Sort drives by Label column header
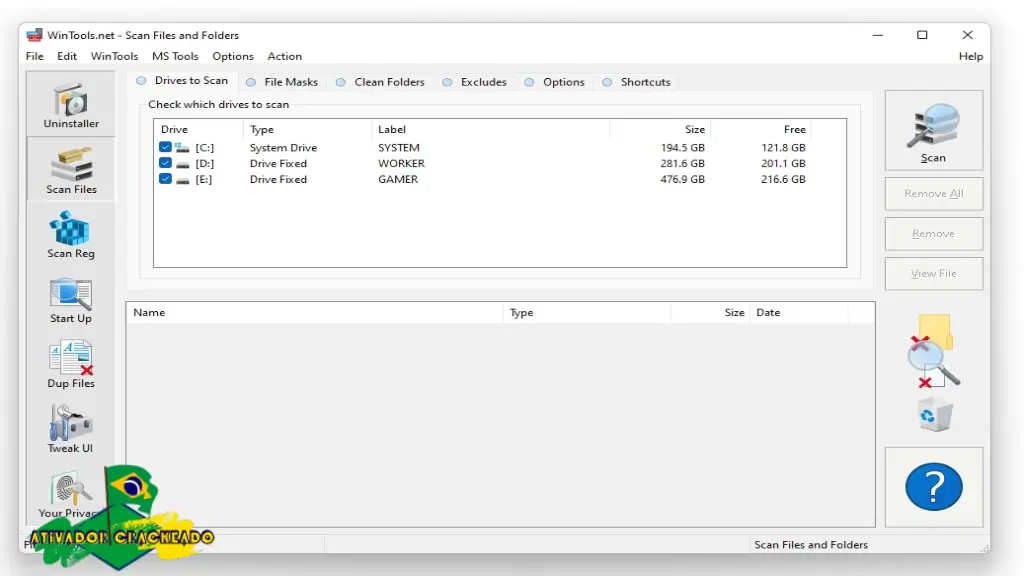Image resolution: width=1024 pixels, height=576 pixels. point(490,129)
